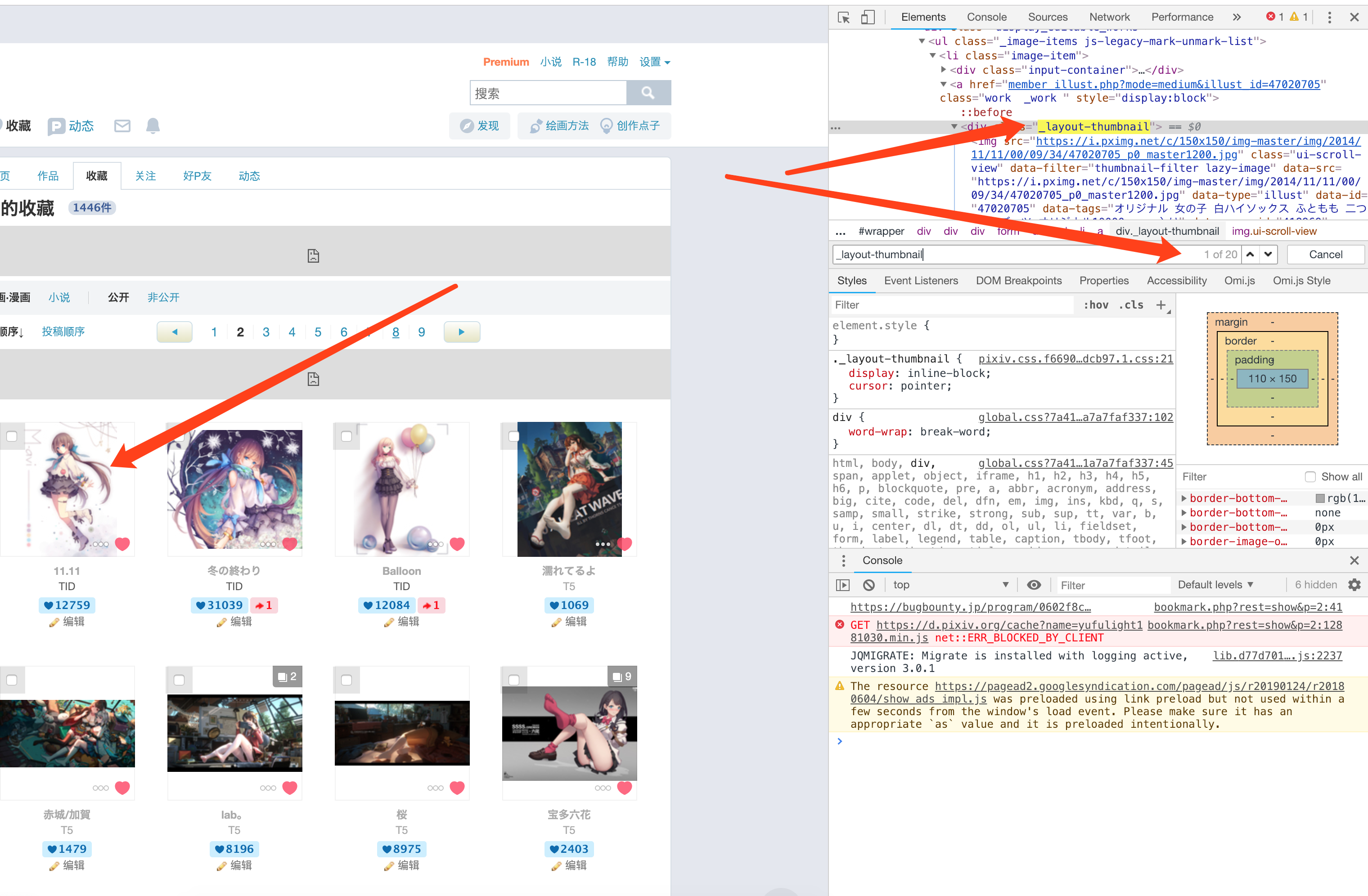Open console settings gear
1368x896 pixels.
click(1354, 585)
